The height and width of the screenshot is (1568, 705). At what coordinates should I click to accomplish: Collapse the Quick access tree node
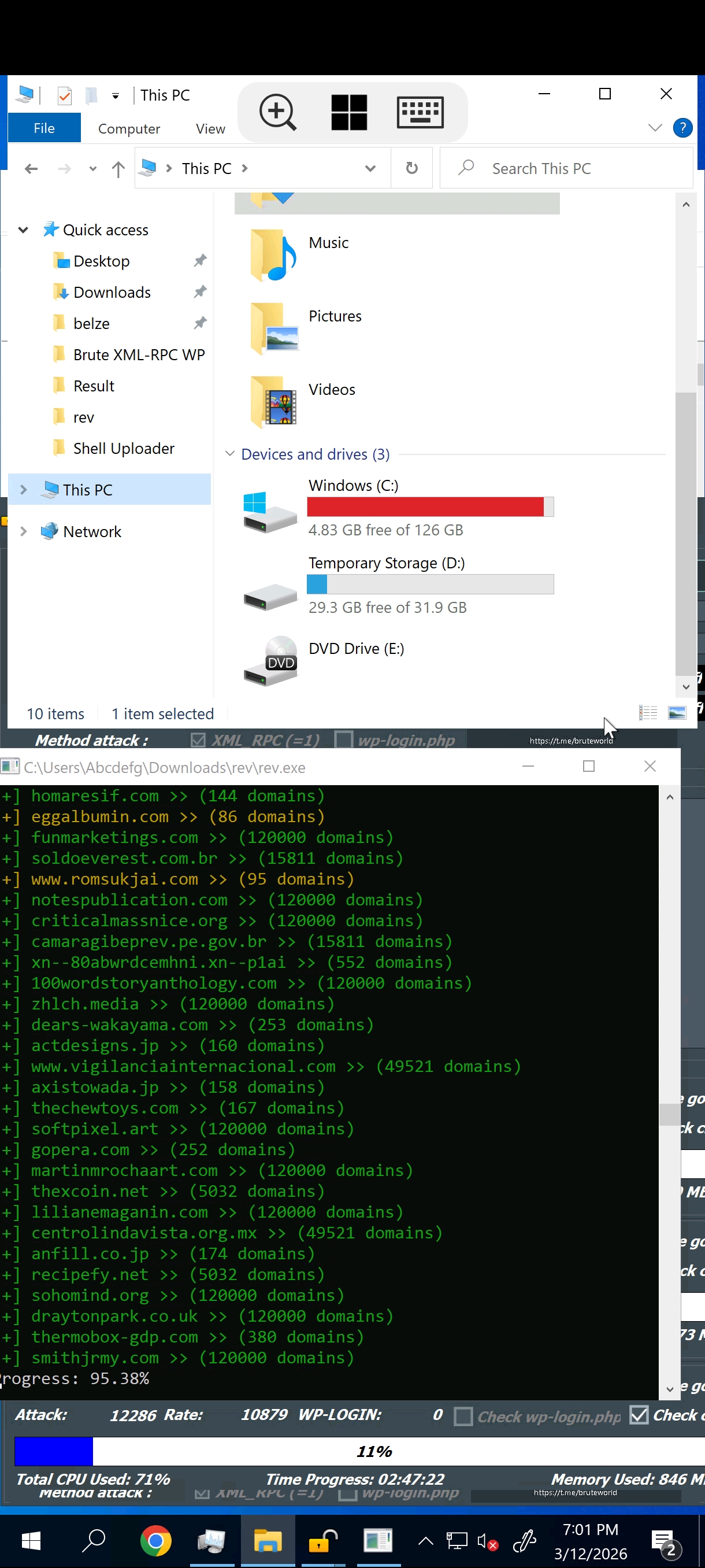pyautogui.click(x=23, y=230)
